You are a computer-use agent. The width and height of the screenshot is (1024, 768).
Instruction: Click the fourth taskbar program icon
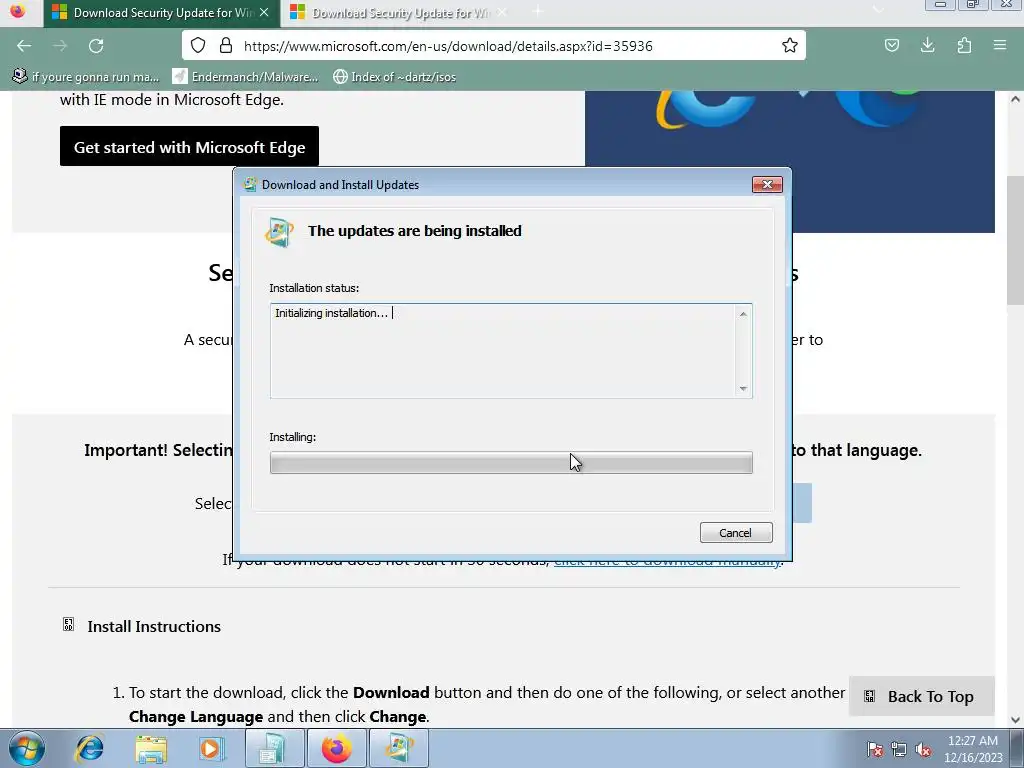(274, 748)
